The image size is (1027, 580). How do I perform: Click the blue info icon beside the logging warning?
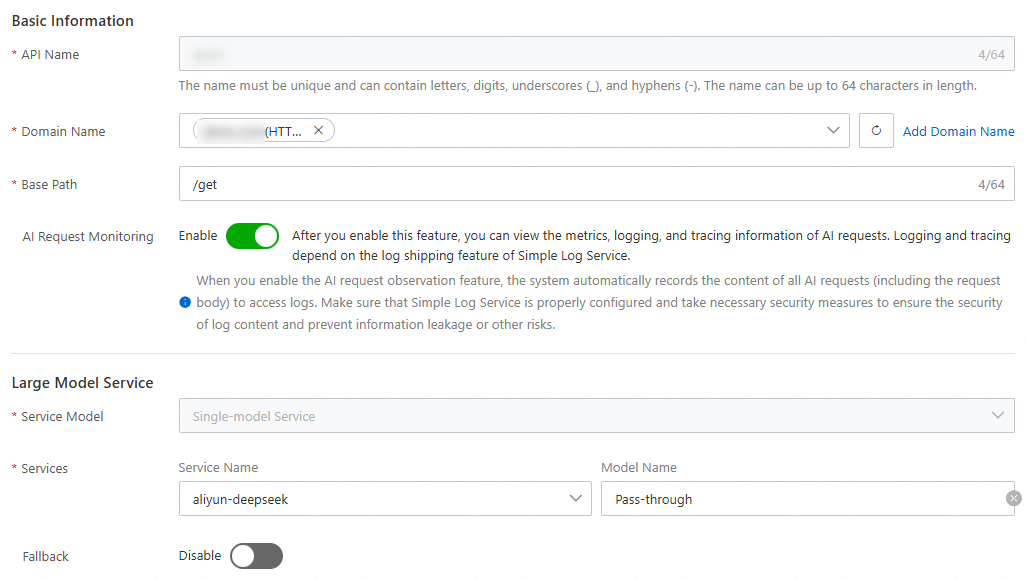(x=185, y=302)
